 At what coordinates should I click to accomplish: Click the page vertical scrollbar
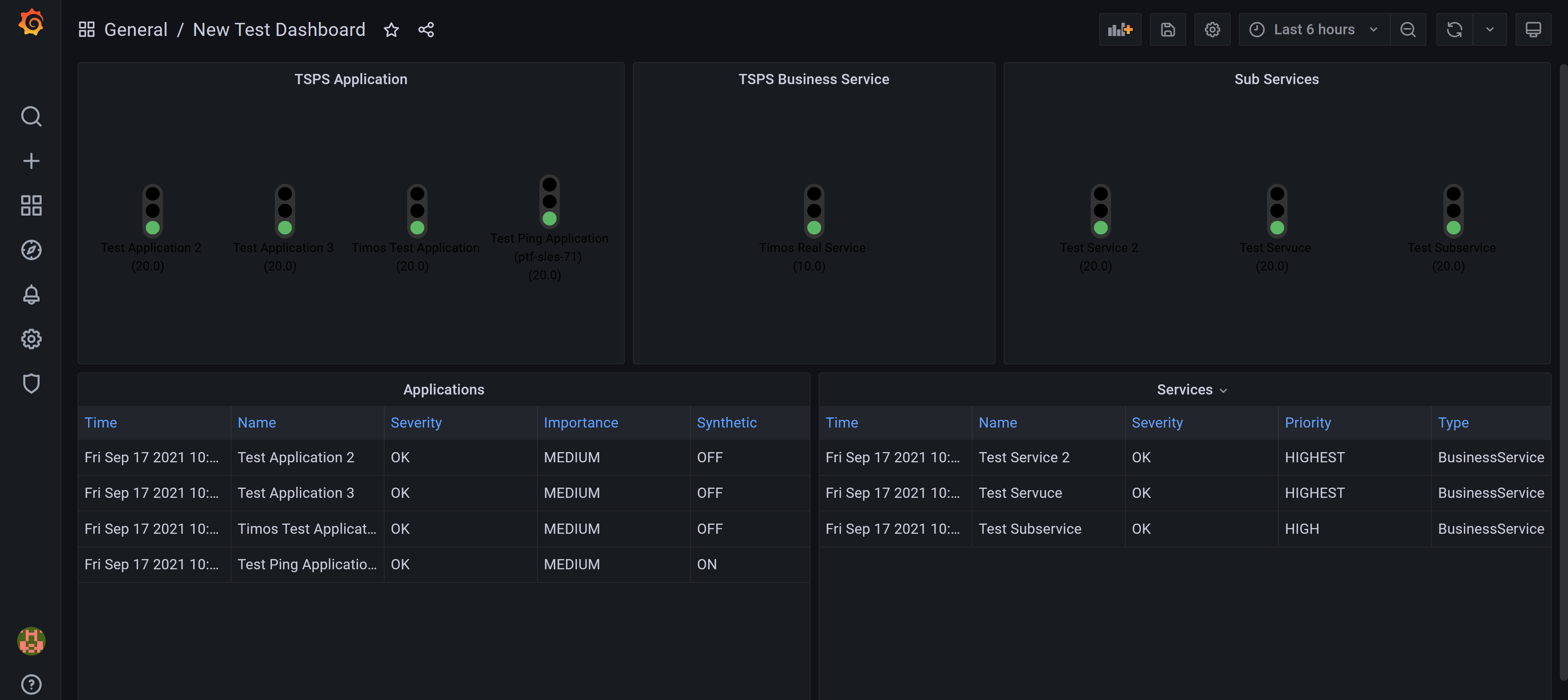tap(1563, 371)
